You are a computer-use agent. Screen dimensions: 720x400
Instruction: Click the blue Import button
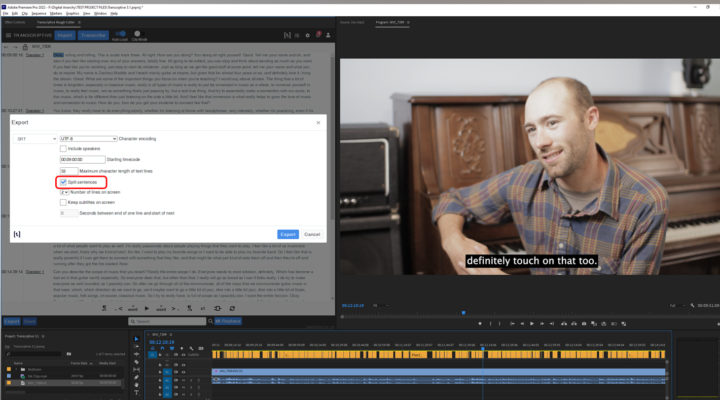65,35
